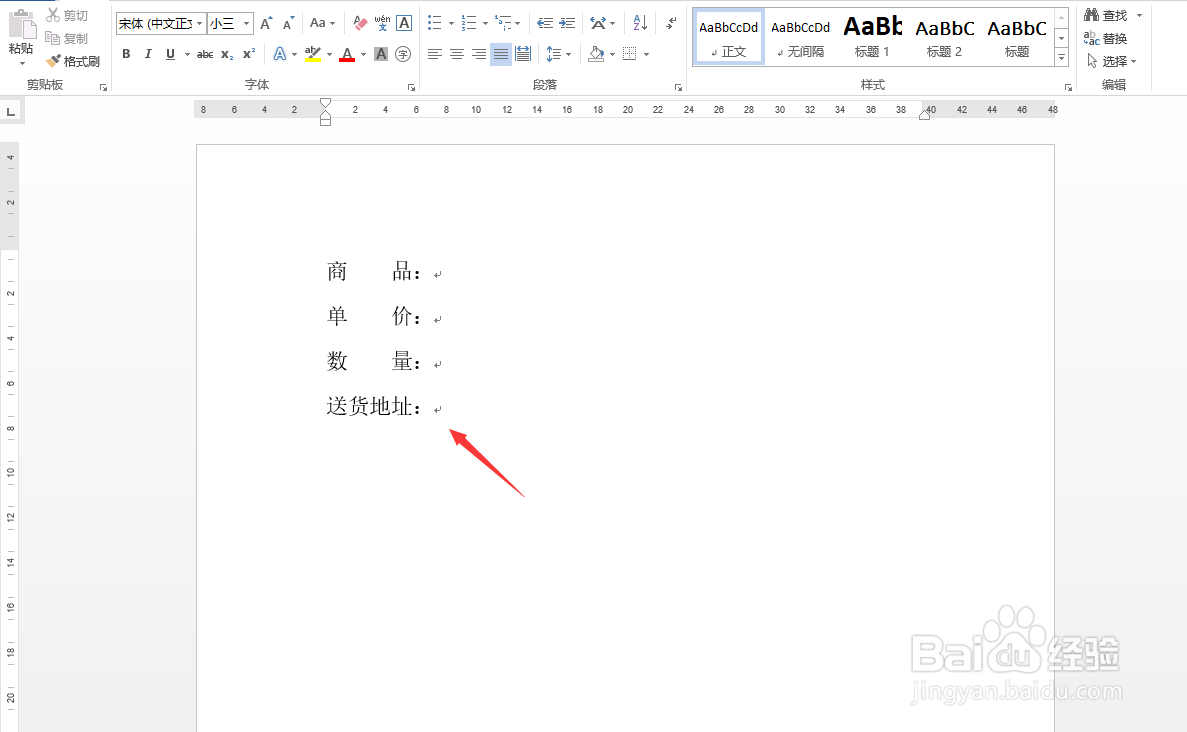Image resolution: width=1187 pixels, height=732 pixels.
Task: Align text right
Action: pyautogui.click(x=478, y=54)
